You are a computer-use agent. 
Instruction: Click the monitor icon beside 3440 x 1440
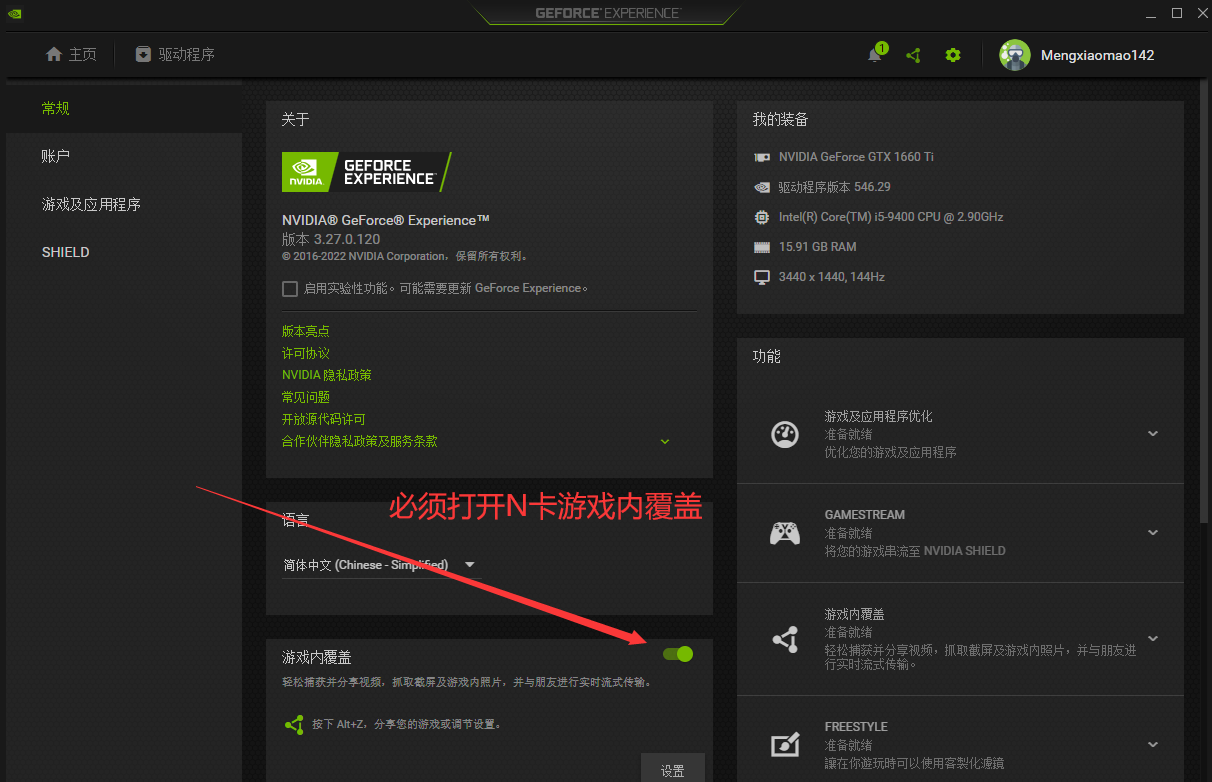tap(762, 277)
